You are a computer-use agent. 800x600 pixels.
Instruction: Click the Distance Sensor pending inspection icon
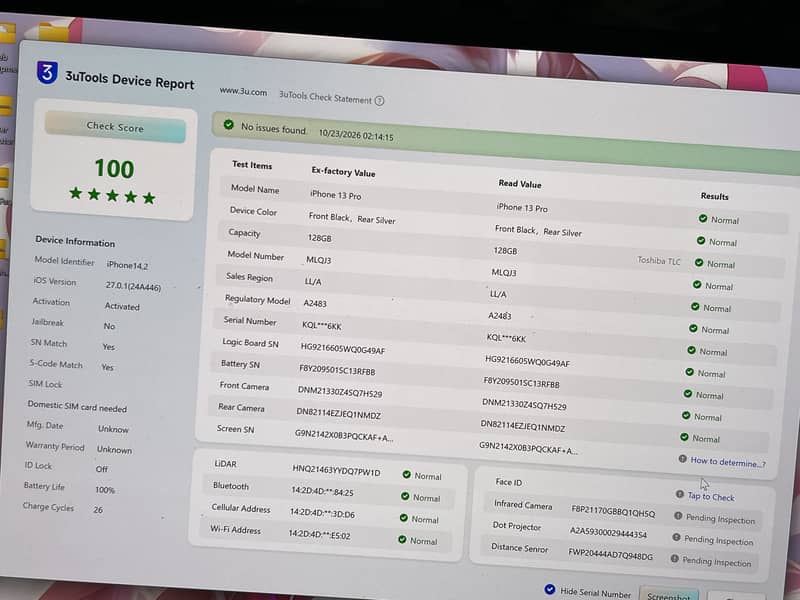coord(674,559)
